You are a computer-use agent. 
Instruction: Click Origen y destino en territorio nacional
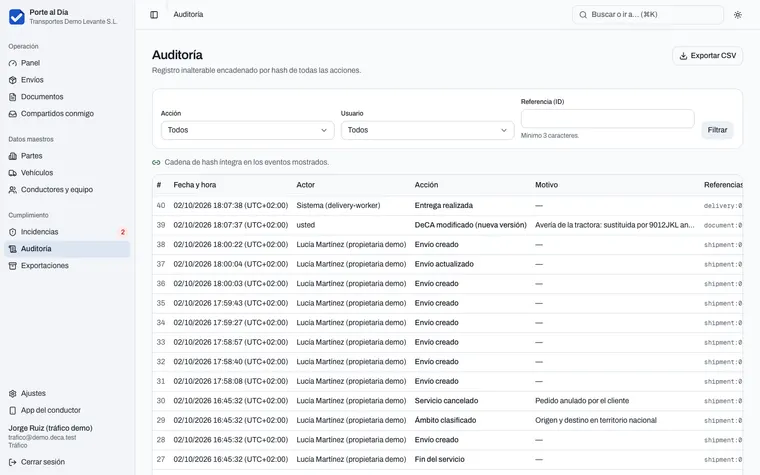click(x=596, y=420)
